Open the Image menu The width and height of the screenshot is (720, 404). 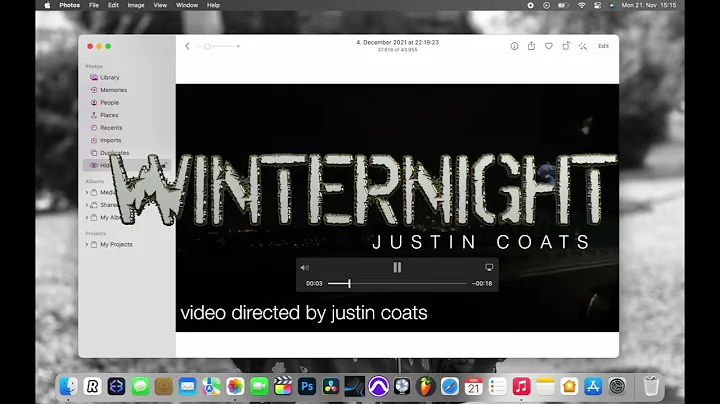tap(136, 6)
